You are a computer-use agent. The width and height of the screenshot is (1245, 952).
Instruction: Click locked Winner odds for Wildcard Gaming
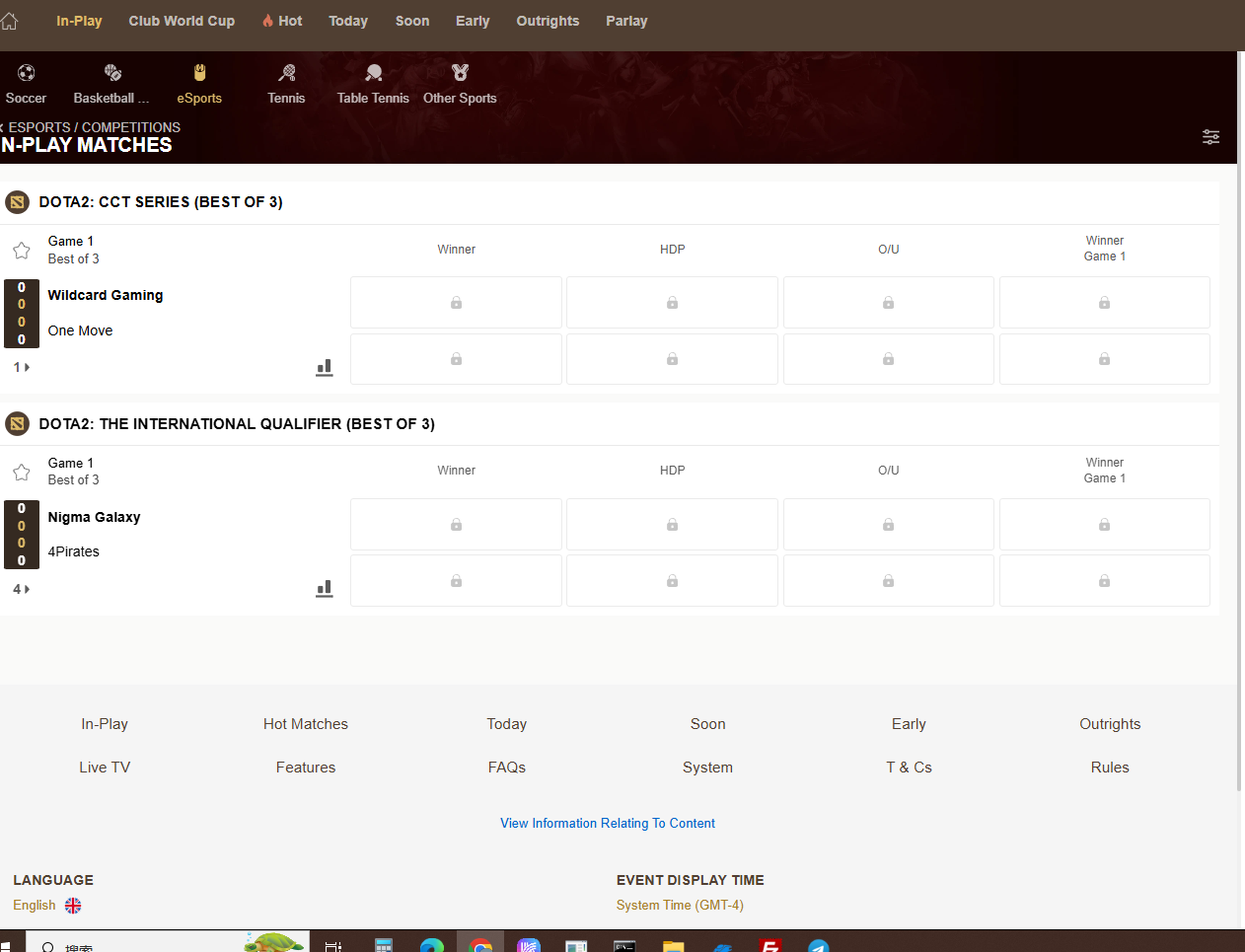(456, 302)
